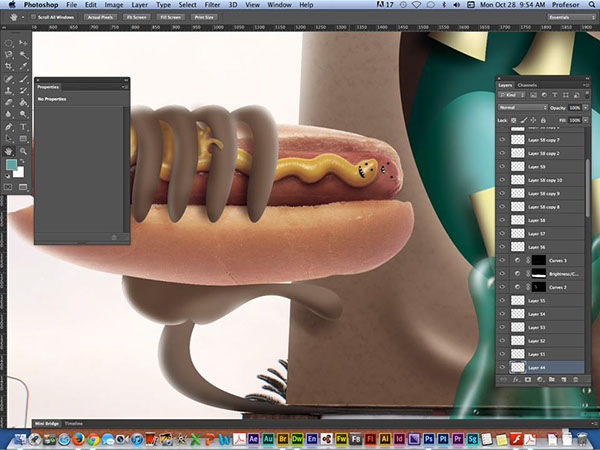Select the Eraser tool
Viewport: 600px width, 450px height.
(x=8, y=103)
